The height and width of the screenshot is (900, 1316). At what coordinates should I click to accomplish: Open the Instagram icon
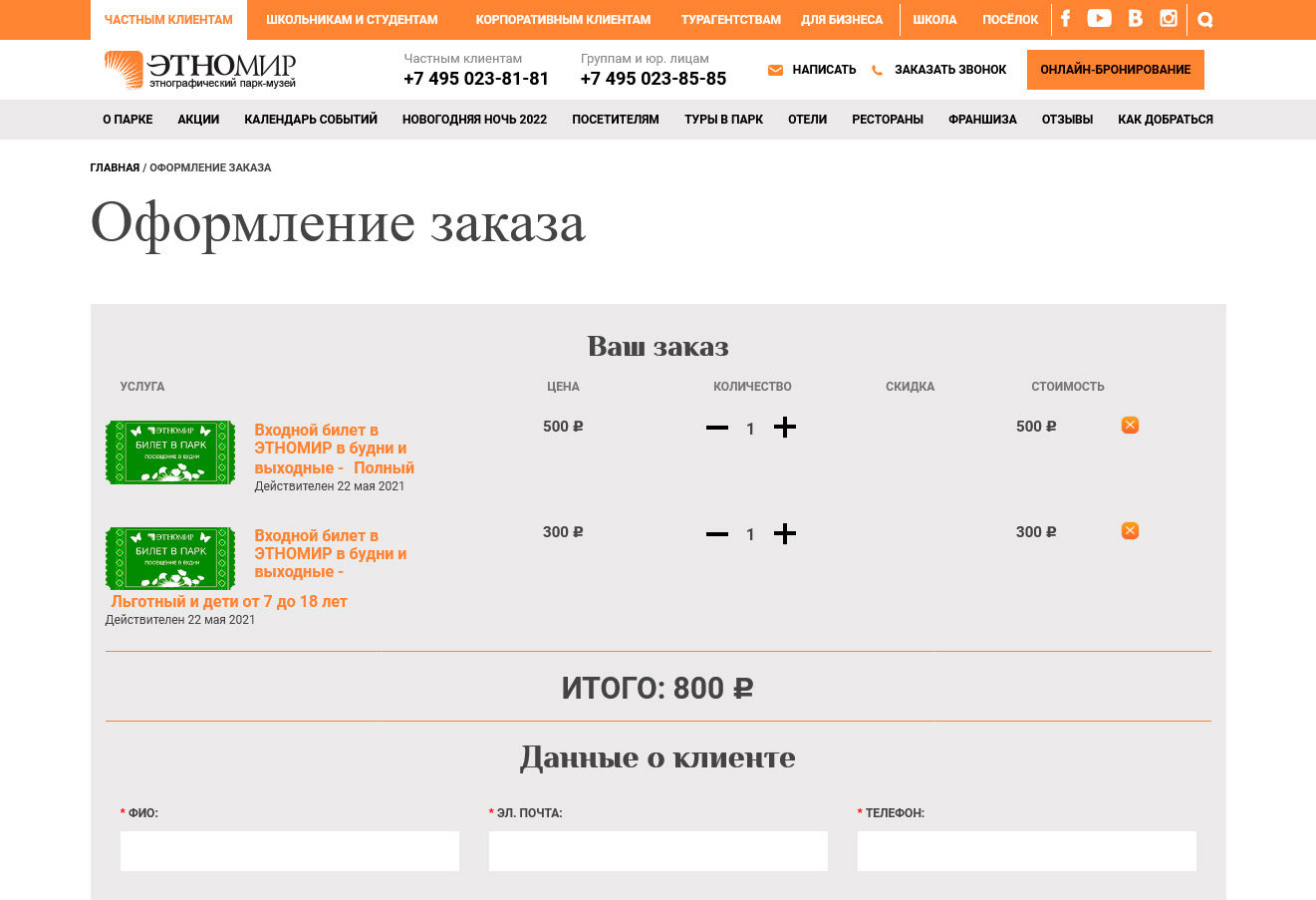click(1169, 18)
